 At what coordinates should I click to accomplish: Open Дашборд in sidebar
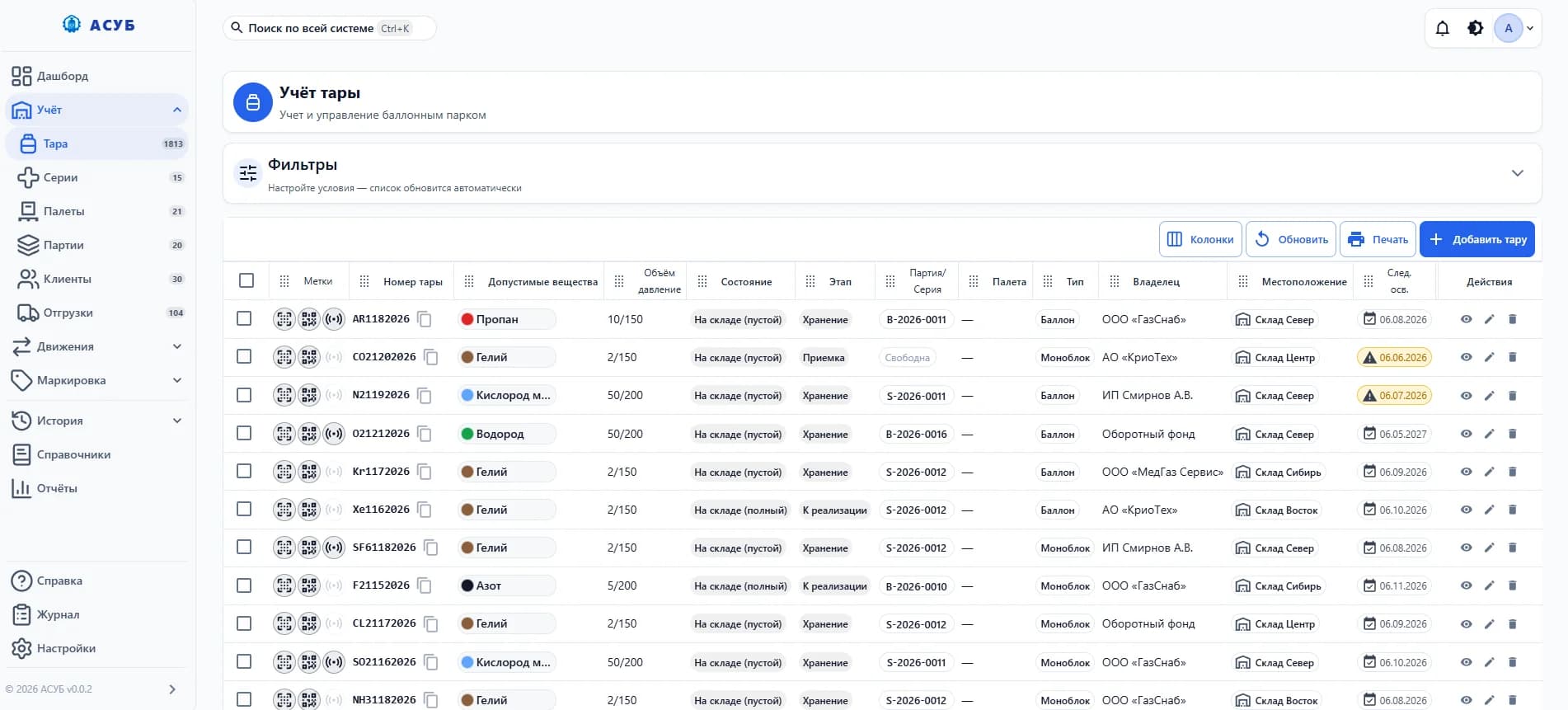click(97, 76)
